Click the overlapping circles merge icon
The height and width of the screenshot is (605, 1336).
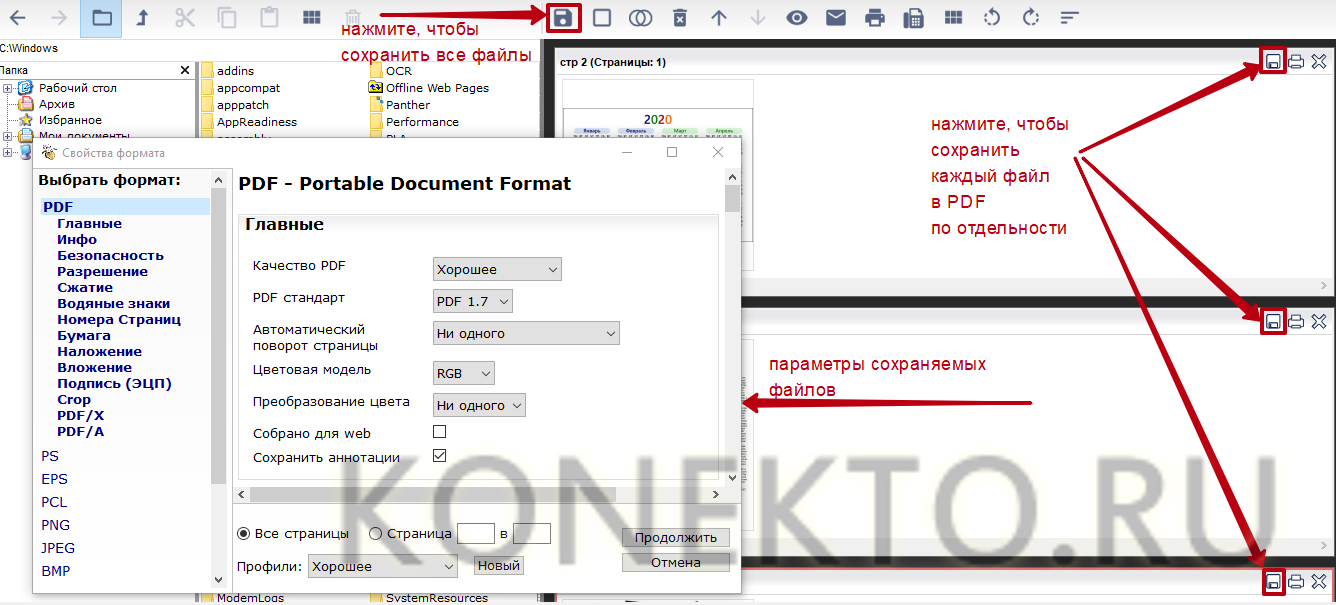coord(640,17)
